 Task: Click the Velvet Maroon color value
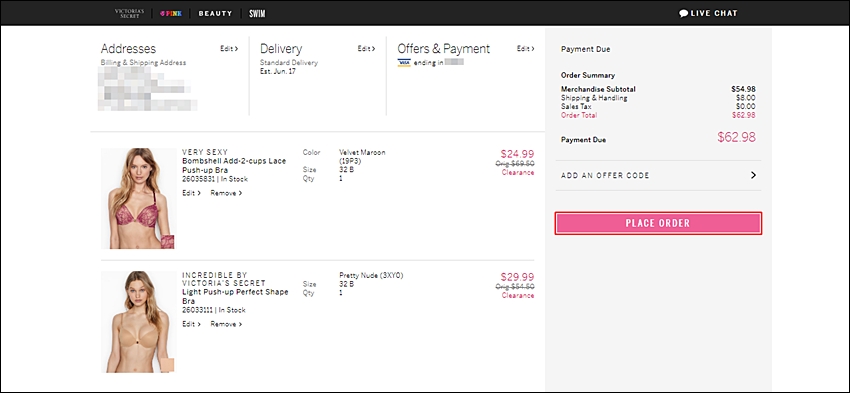(362, 157)
